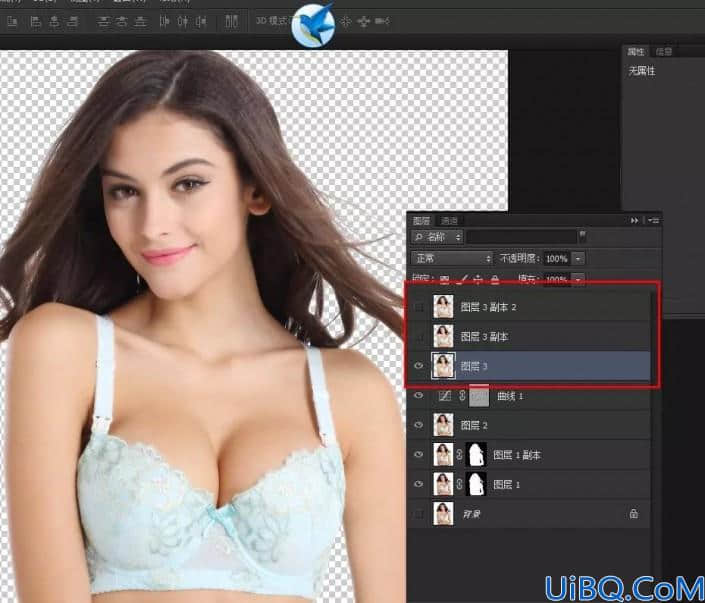
Task: Click the link icon on 图层 1 副本
Action: 460,455
